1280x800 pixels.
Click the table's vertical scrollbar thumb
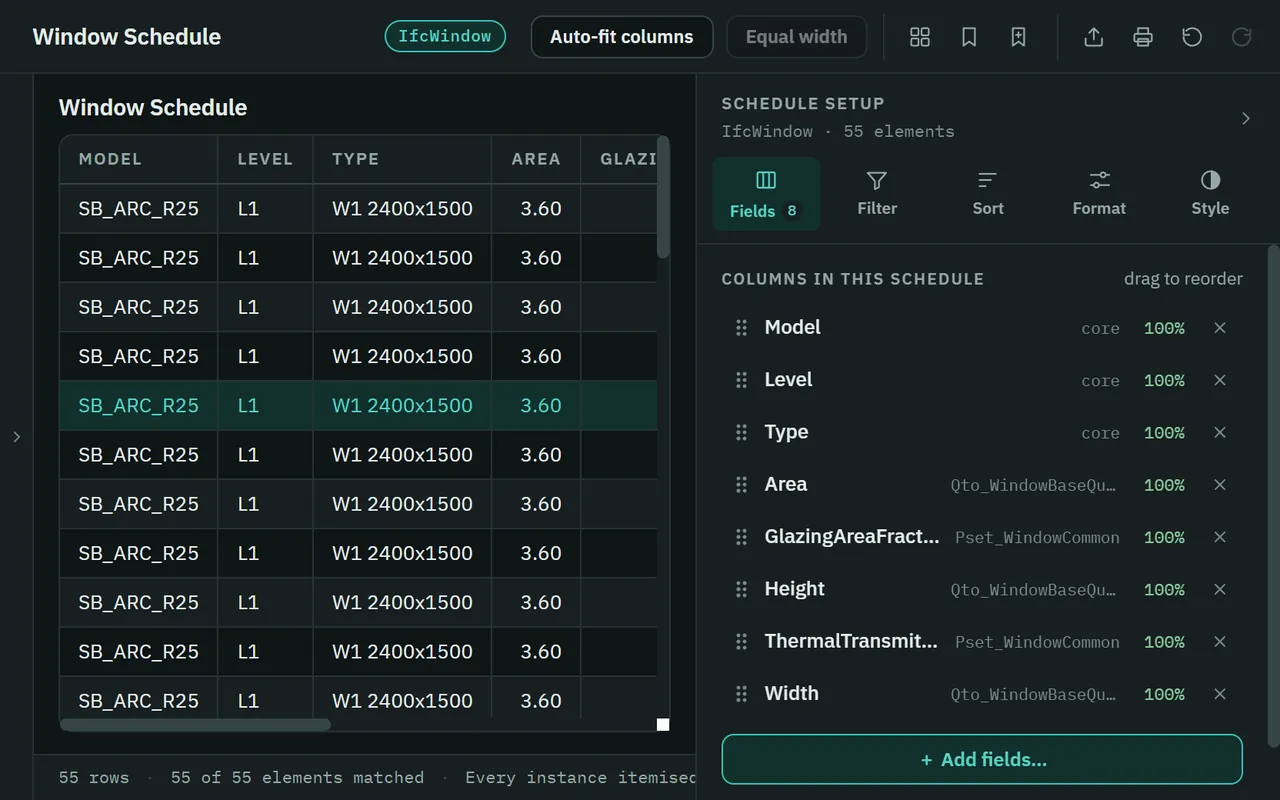click(x=663, y=197)
